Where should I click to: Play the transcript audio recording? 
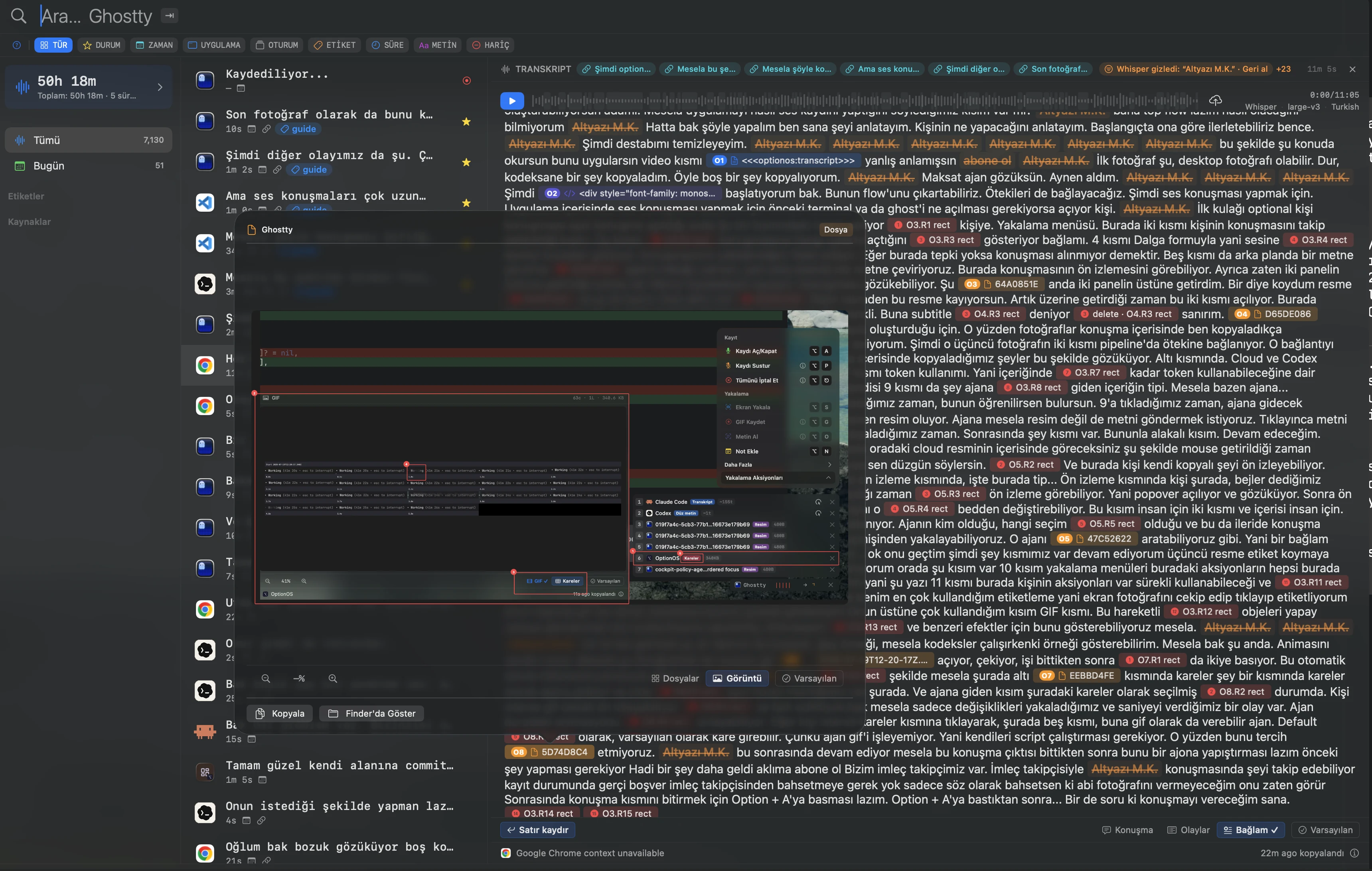pyautogui.click(x=511, y=101)
